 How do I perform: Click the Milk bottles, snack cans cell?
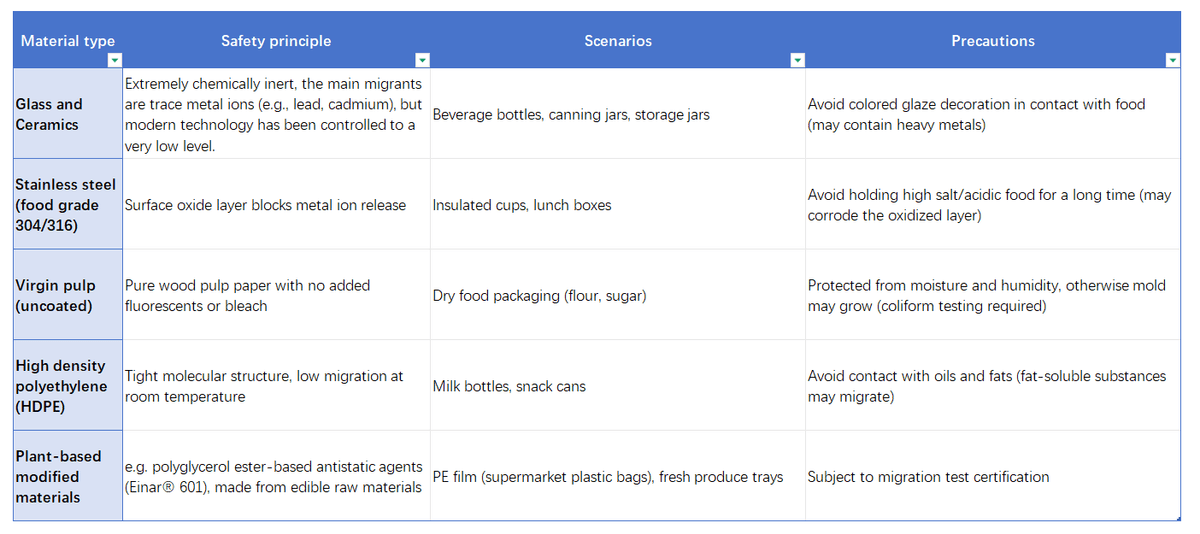618,385
